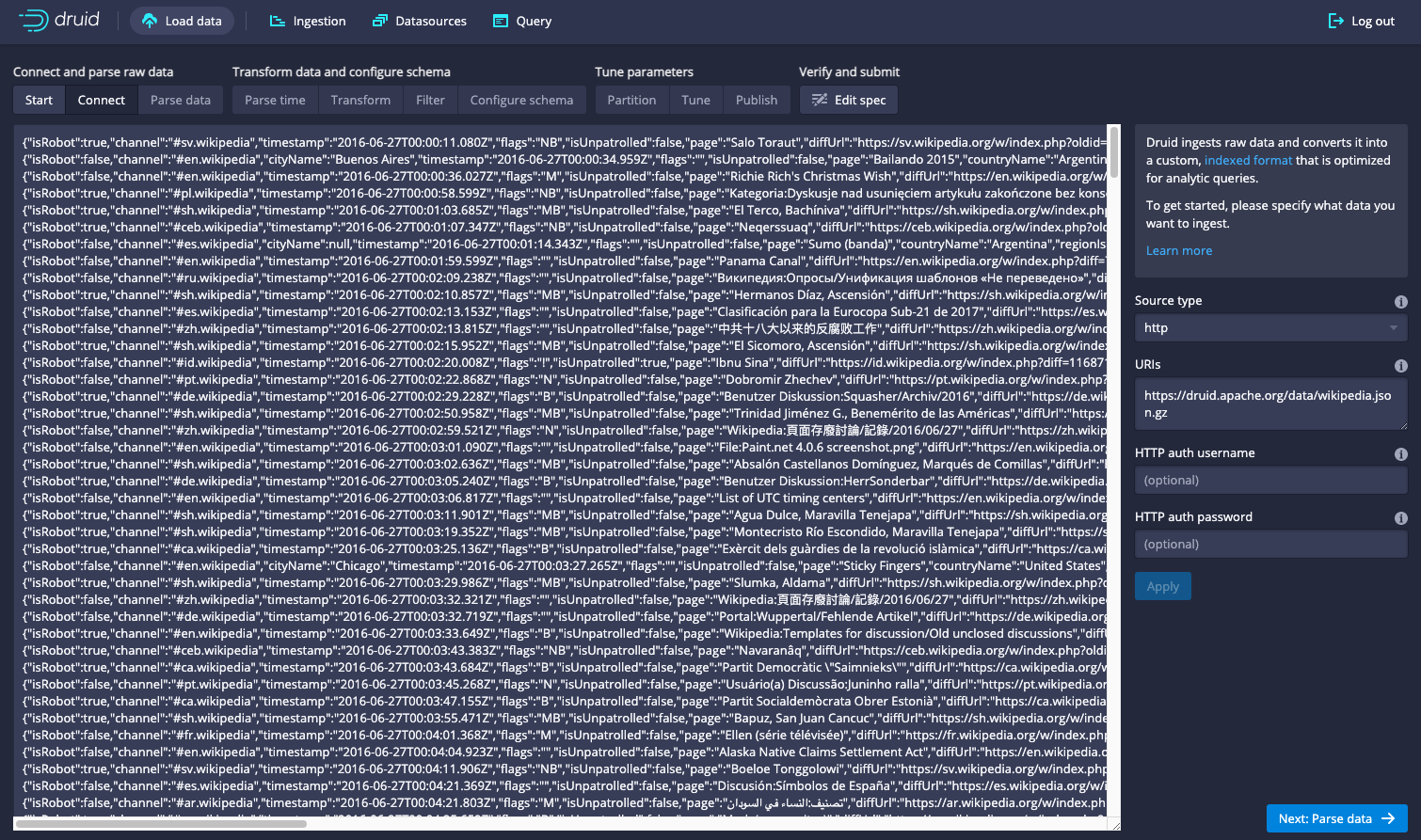The image size is (1421, 840).
Task: Follow the indexed format link
Action: pyautogui.click(x=1248, y=160)
